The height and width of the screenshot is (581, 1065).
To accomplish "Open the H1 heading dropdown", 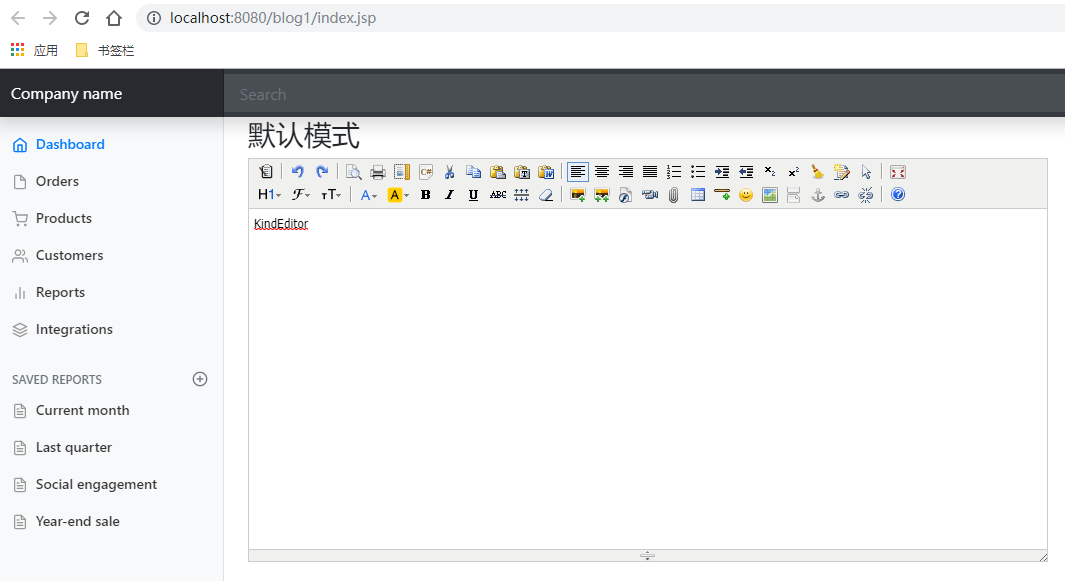I will 267,194.
